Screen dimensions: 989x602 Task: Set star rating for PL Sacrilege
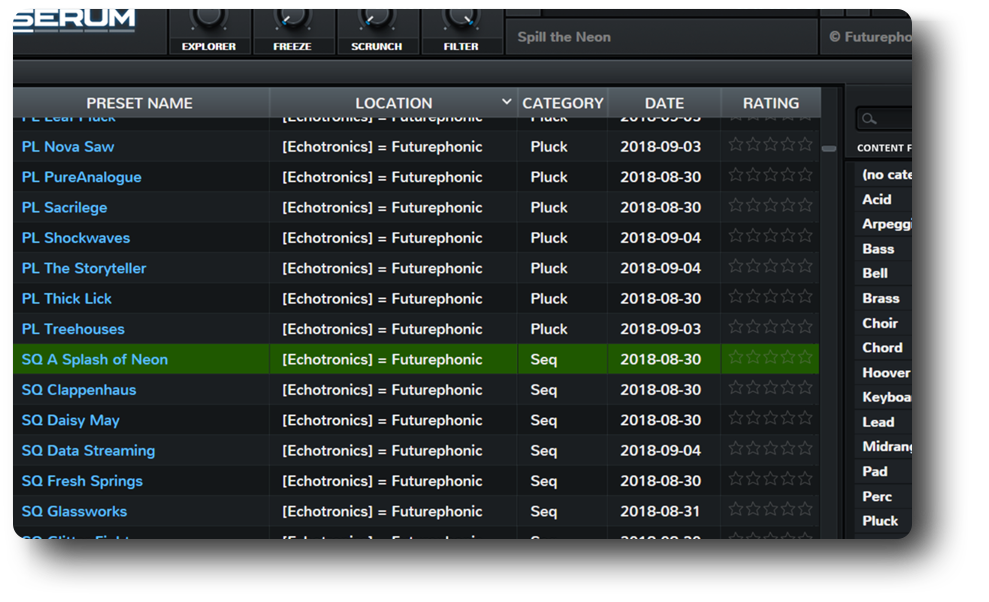click(770, 206)
